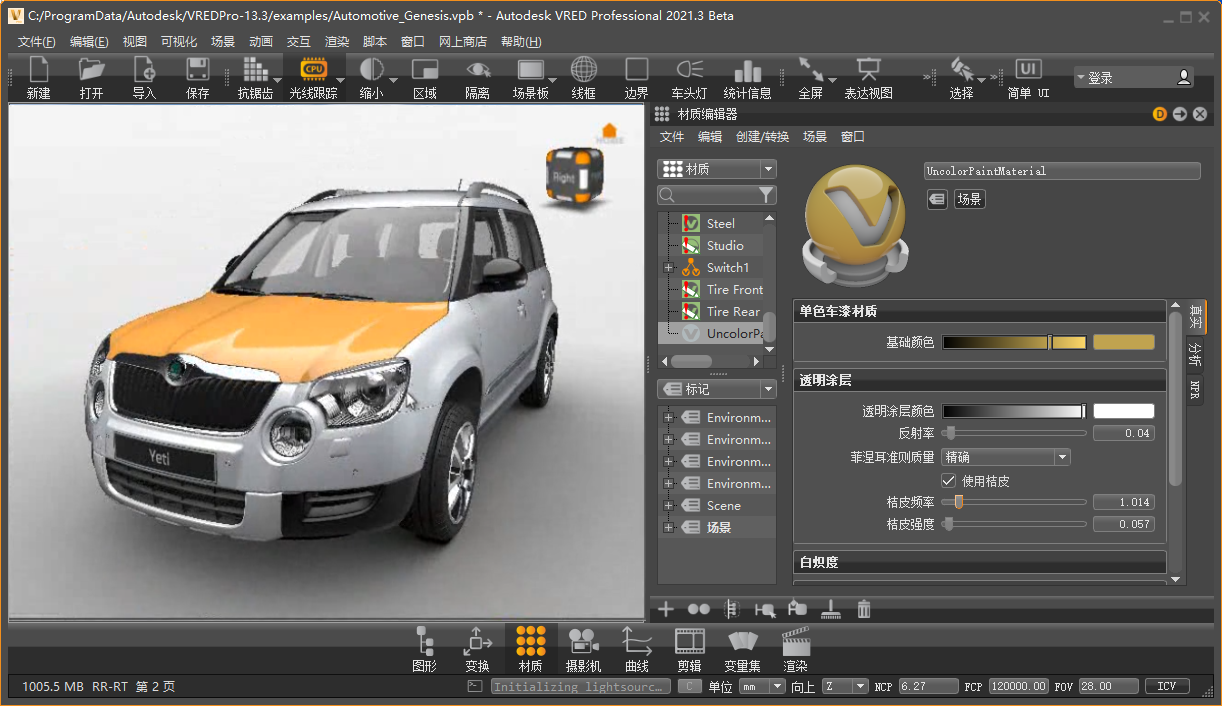Click the UncolorPaintMaterial name field
Image resolution: width=1222 pixels, height=706 pixels.
tap(1062, 171)
